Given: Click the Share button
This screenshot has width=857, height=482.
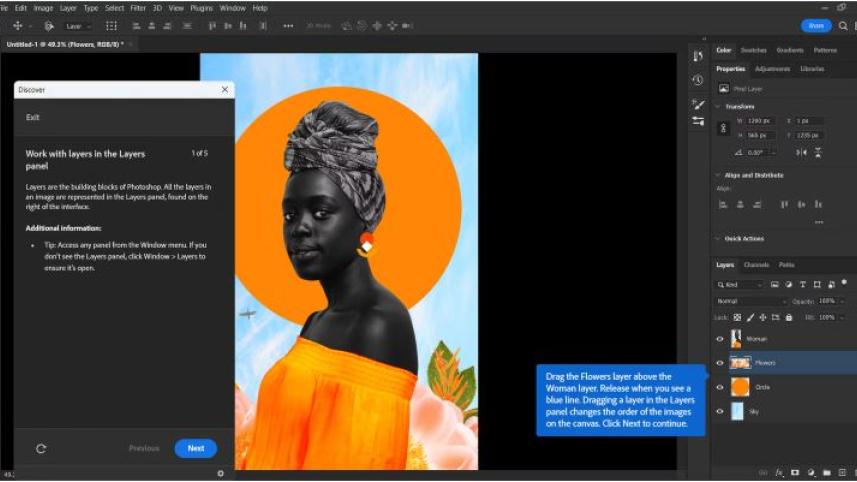Looking at the screenshot, I should (816, 26).
